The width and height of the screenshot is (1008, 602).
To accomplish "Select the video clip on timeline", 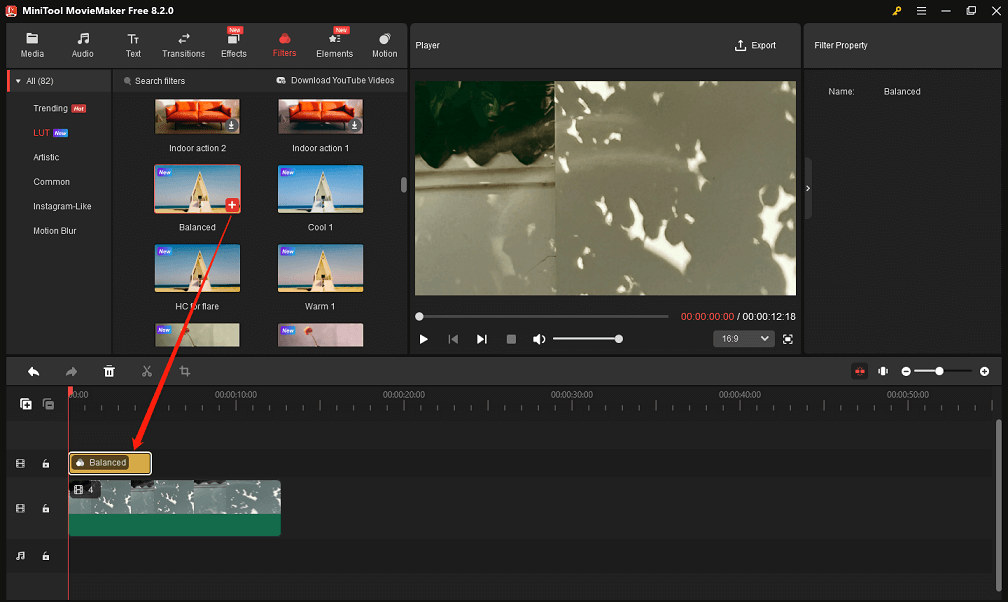I will point(174,508).
